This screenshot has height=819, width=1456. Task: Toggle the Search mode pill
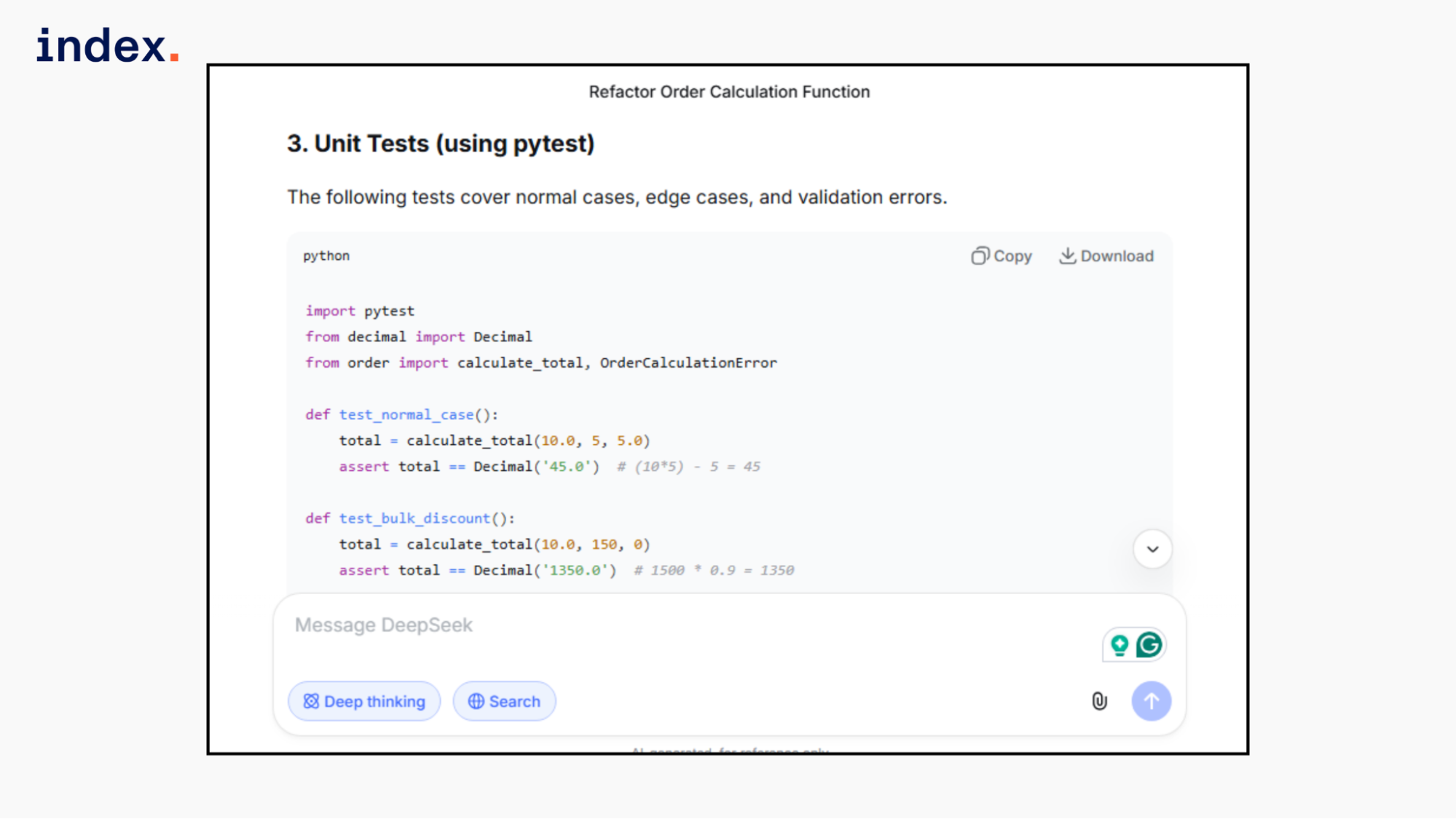[504, 701]
